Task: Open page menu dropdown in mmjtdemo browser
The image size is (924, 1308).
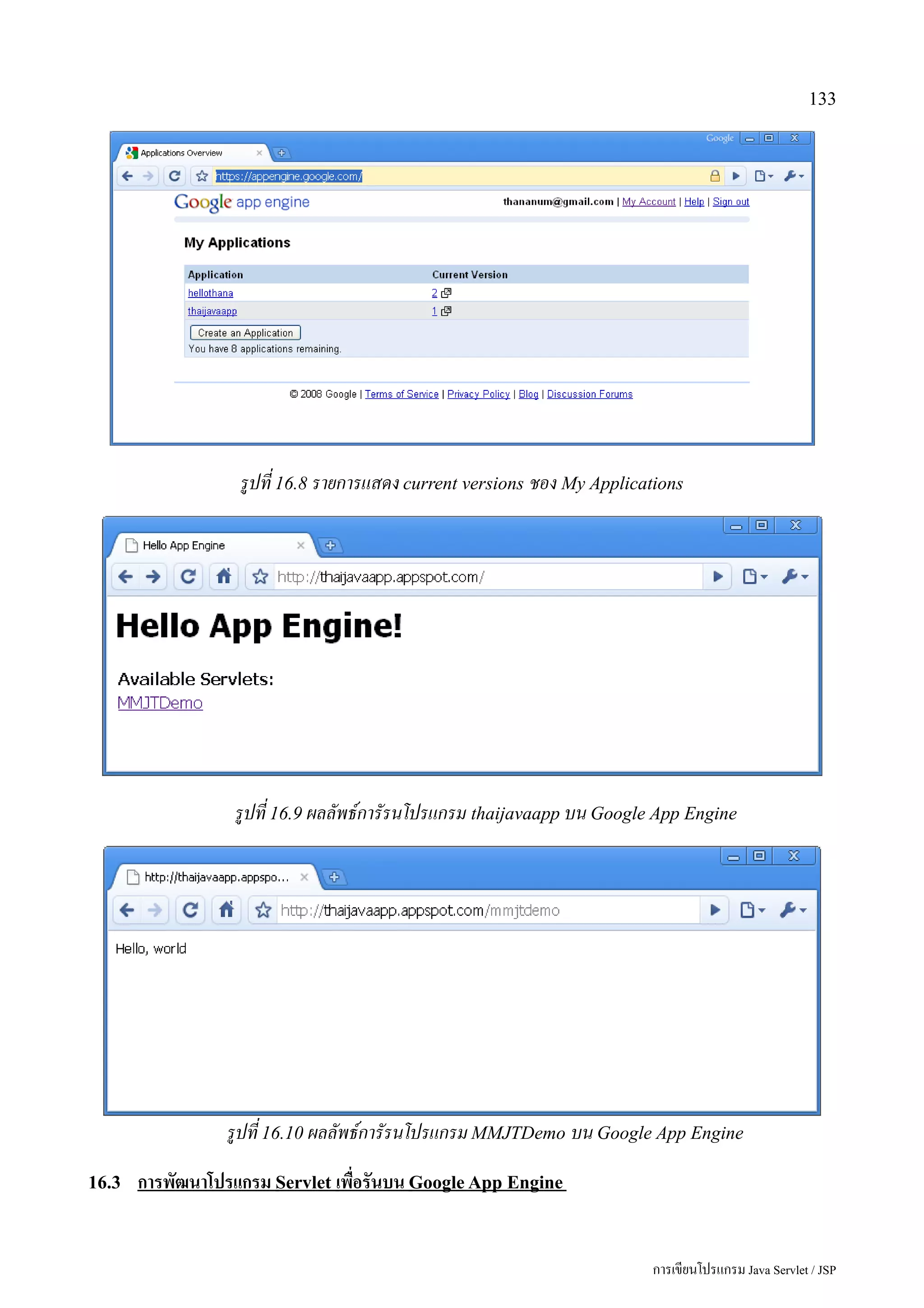Action: point(752,910)
